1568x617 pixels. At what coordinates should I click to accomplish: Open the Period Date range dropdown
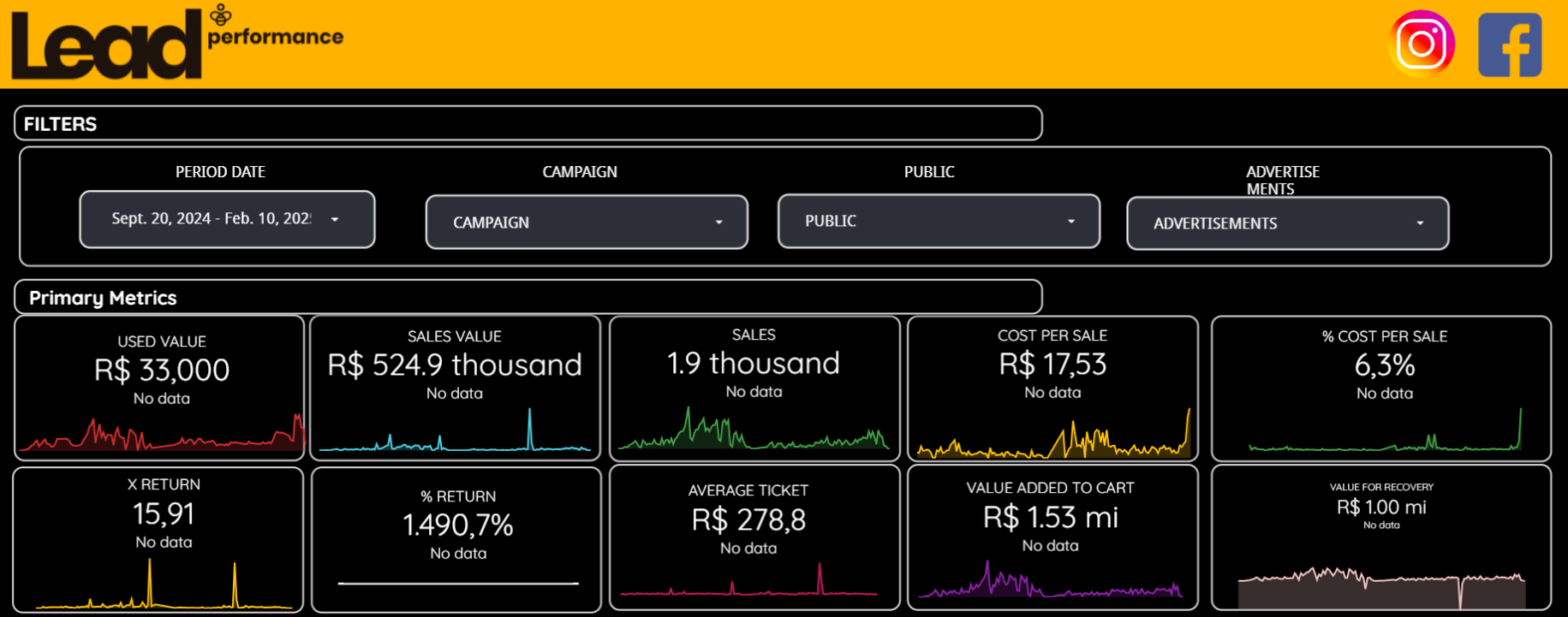(x=227, y=219)
